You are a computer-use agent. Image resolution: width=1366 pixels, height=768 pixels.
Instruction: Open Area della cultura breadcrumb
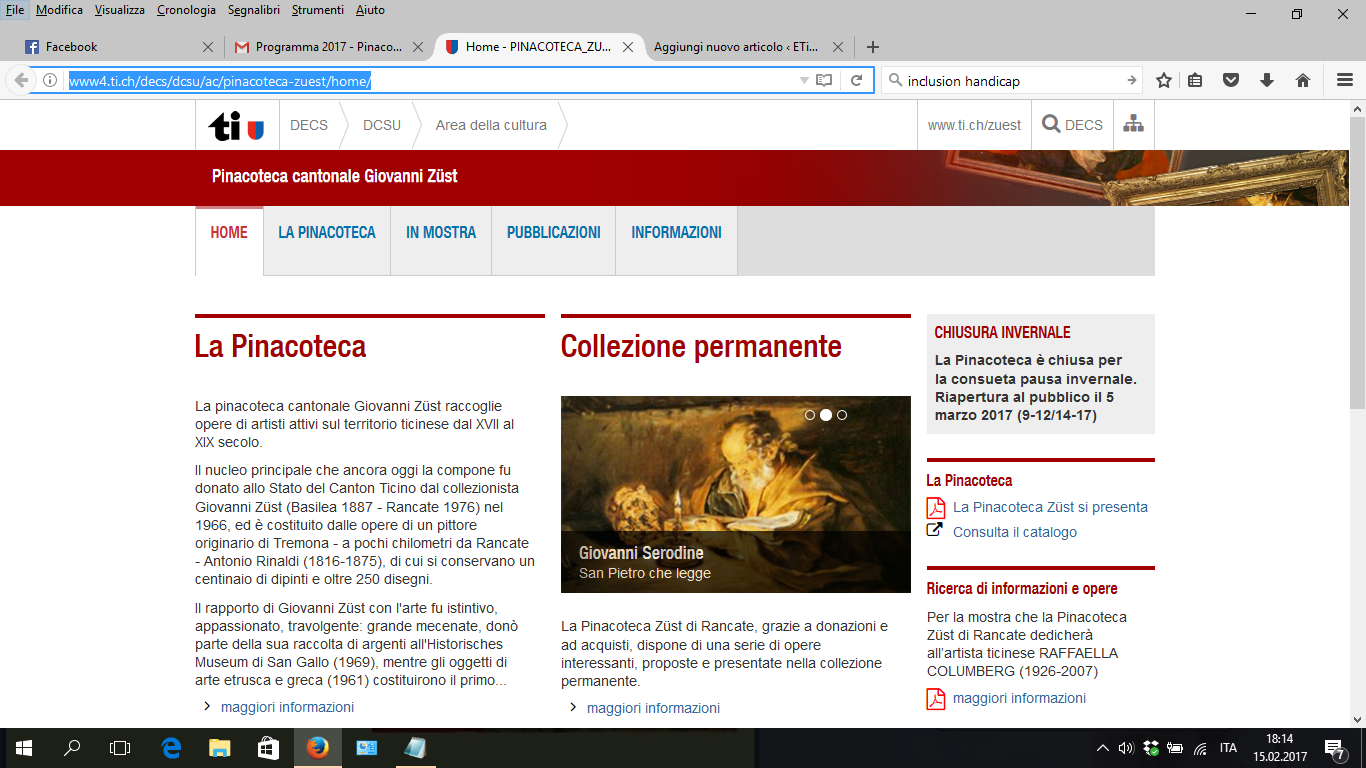point(491,125)
